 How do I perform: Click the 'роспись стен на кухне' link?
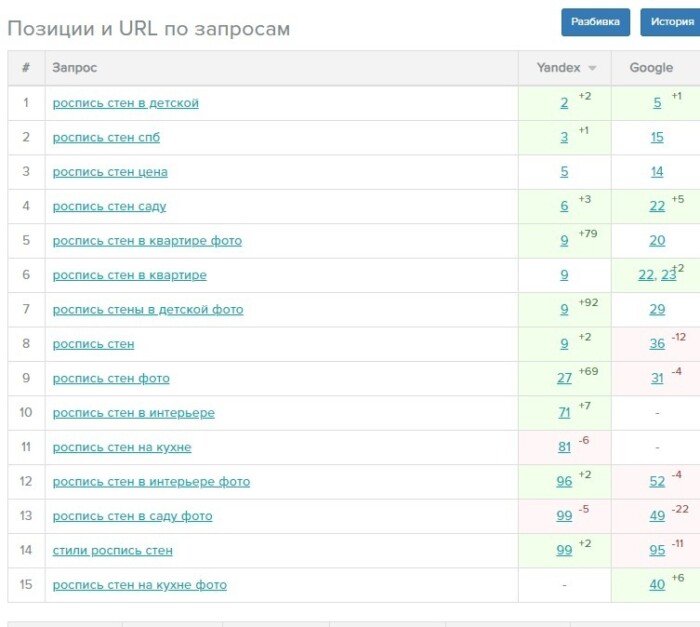pos(122,447)
